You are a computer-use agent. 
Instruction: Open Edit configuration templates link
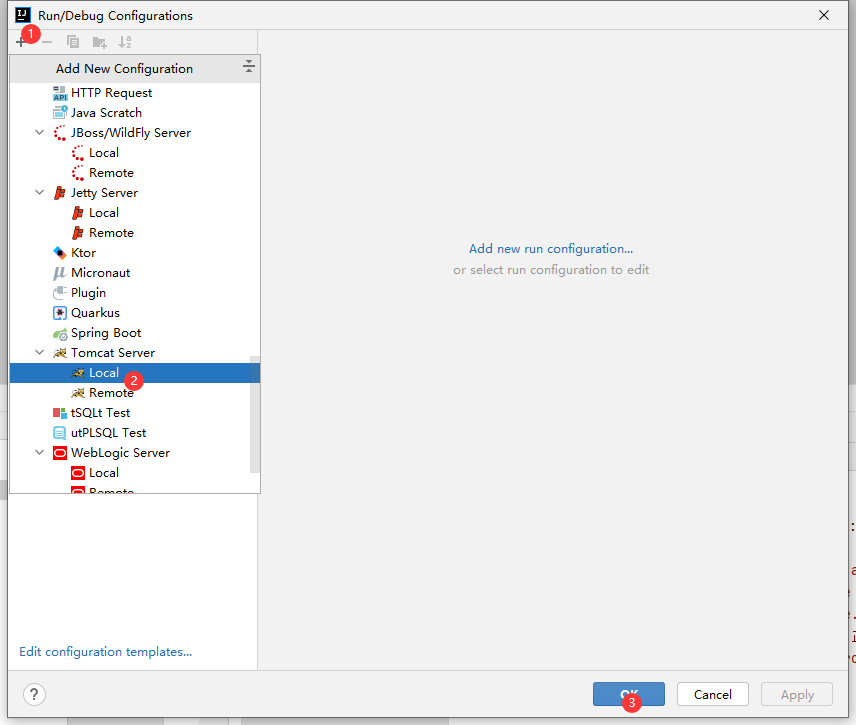(105, 652)
